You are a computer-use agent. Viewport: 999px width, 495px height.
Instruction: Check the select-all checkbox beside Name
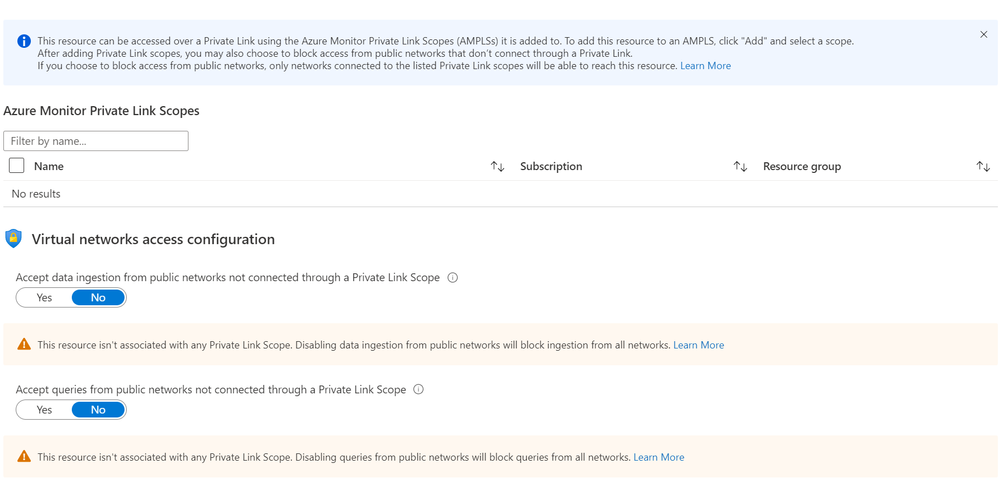click(16, 166)
